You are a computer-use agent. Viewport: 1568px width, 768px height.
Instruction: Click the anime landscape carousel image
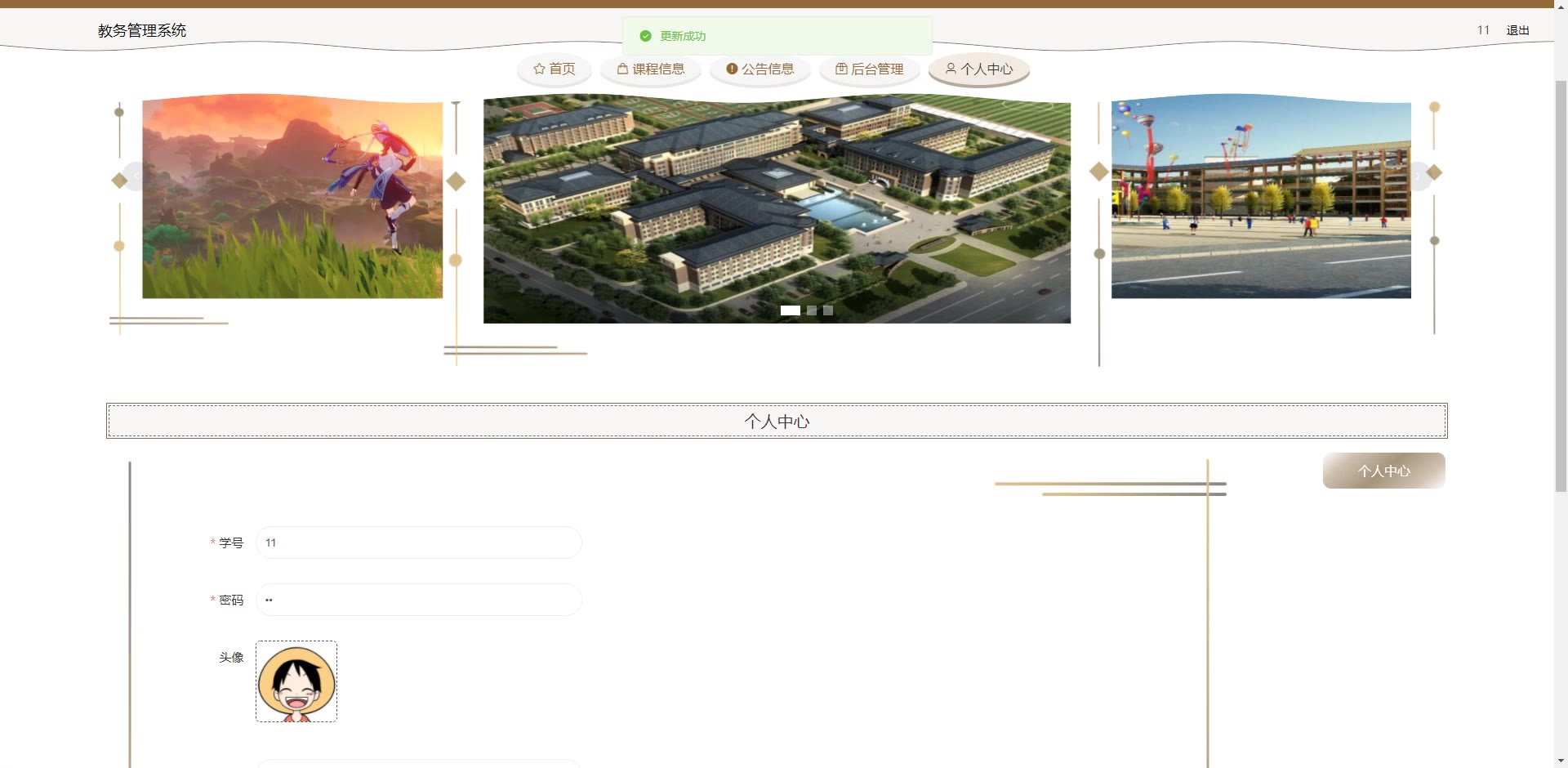(292, 196)
